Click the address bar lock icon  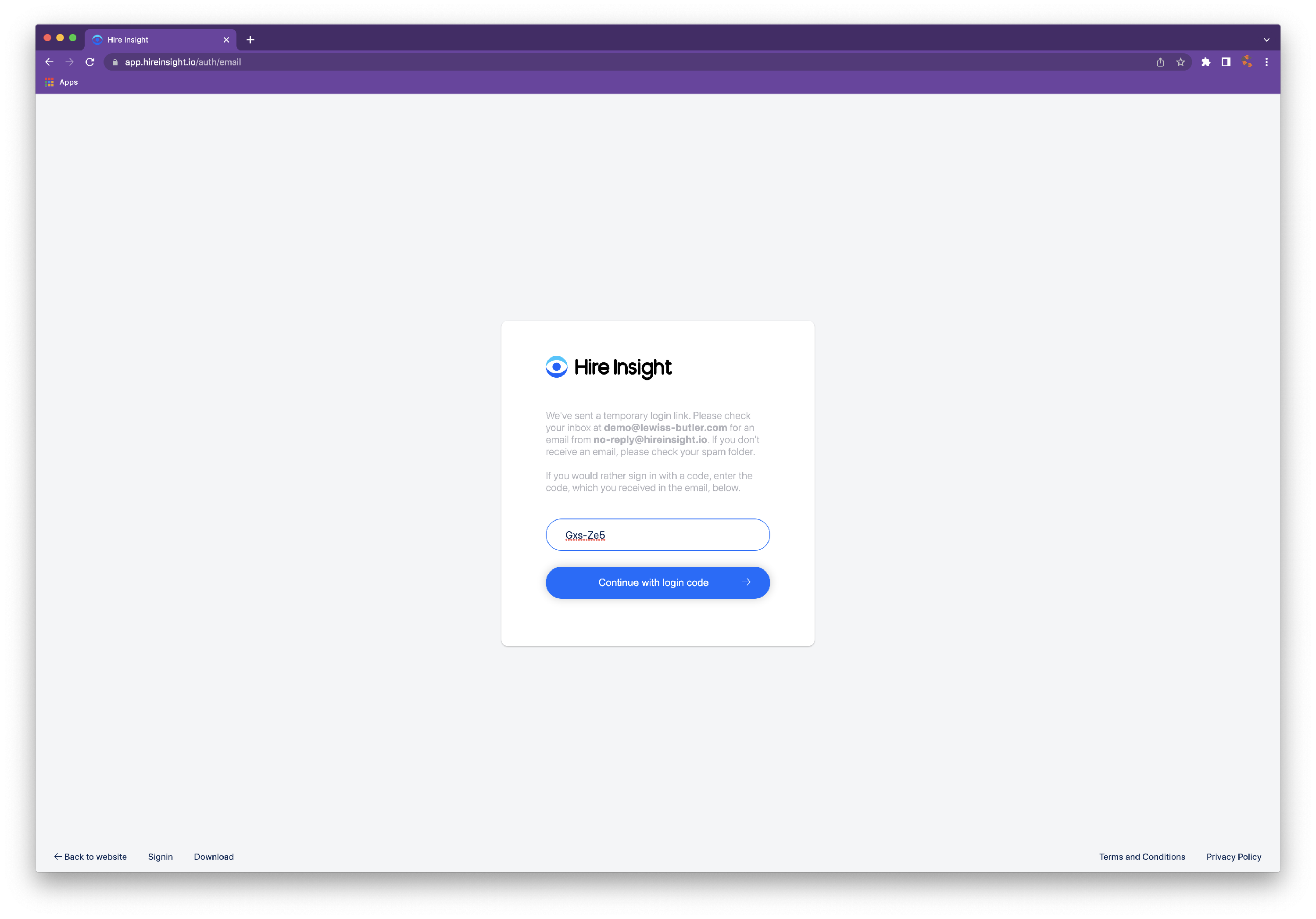pos(115,62)
